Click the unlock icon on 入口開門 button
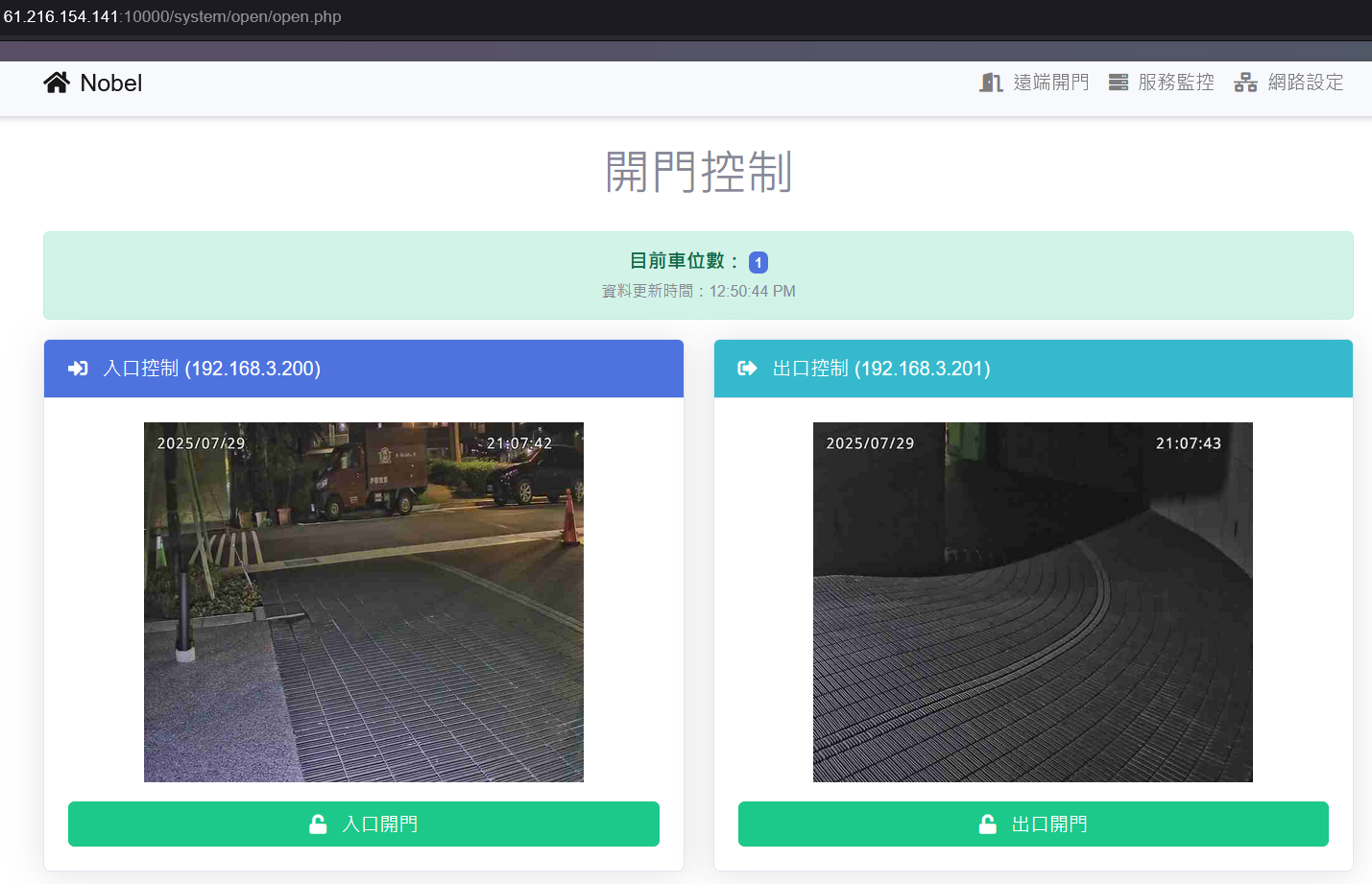This screenshot has height=884, width=1372. pyautogui.click(x=318, y=824)
